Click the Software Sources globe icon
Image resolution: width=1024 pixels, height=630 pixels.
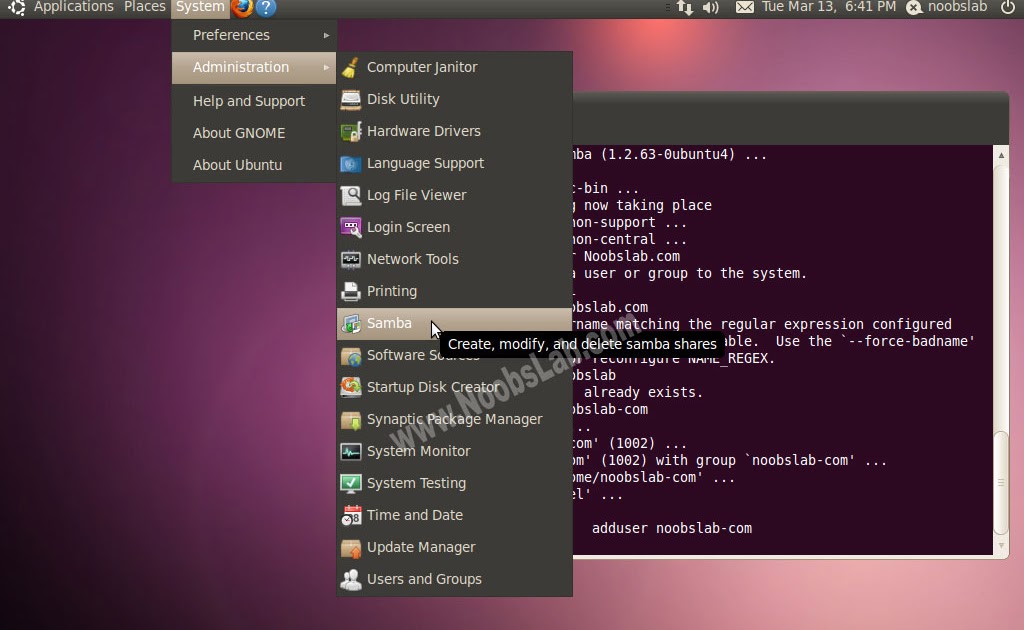tap(351, 355)
